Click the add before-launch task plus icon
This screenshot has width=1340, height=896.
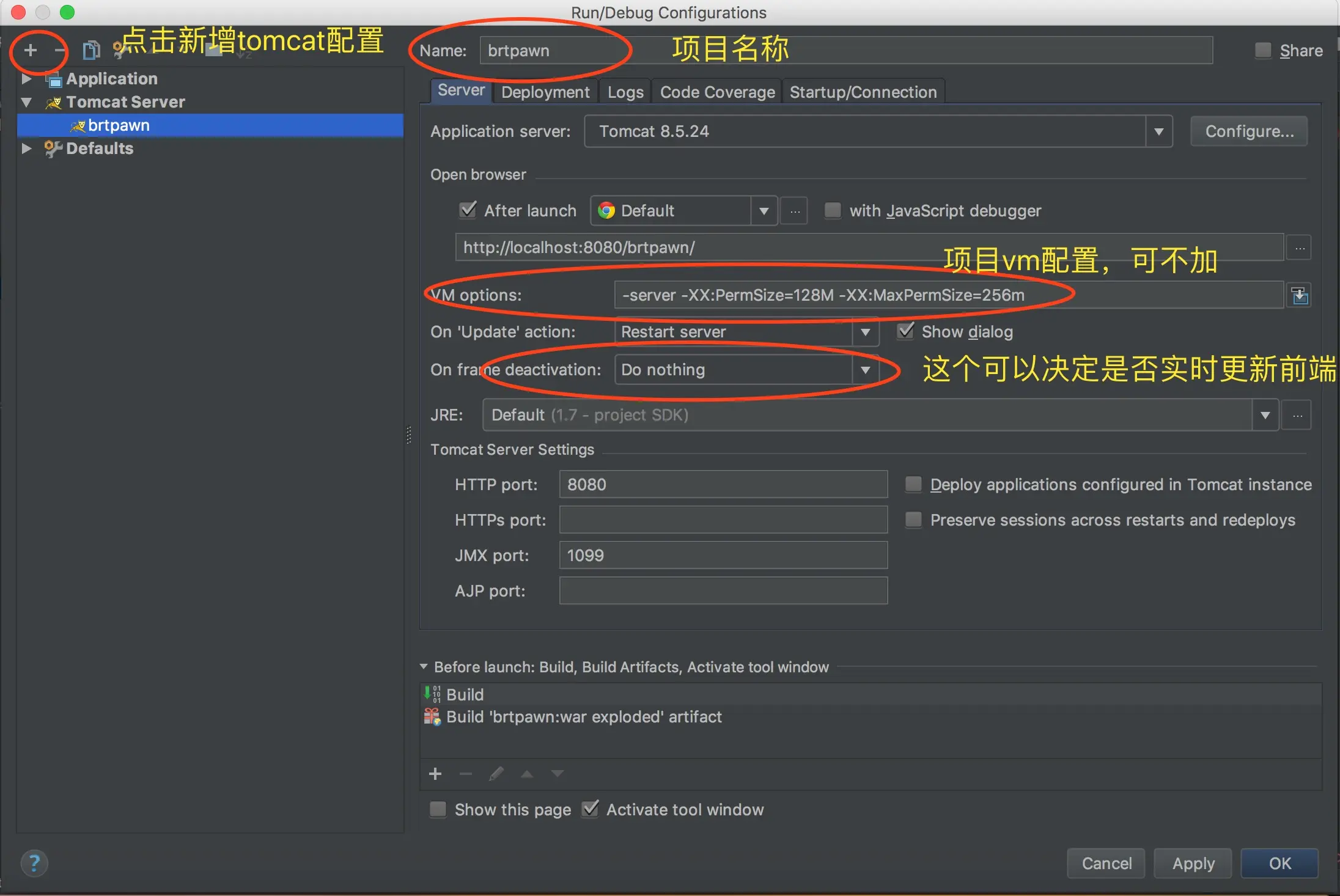pyautogui.click(x=435, y=774)
